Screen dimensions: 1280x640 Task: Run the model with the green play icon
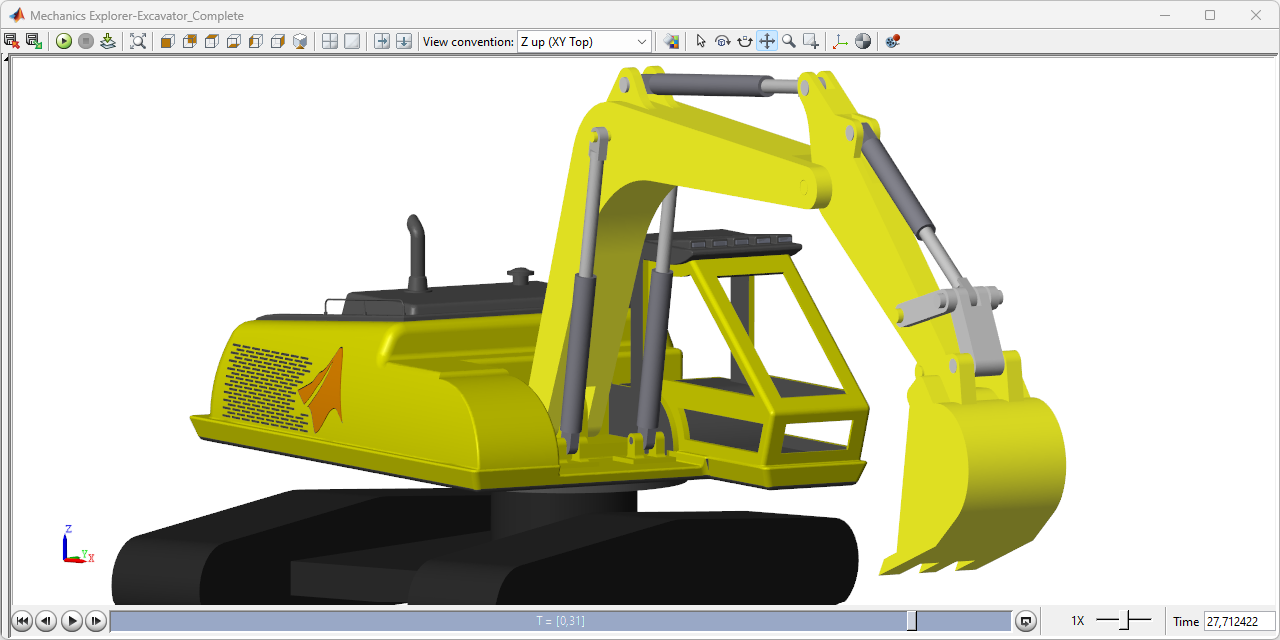pos(64,41)
